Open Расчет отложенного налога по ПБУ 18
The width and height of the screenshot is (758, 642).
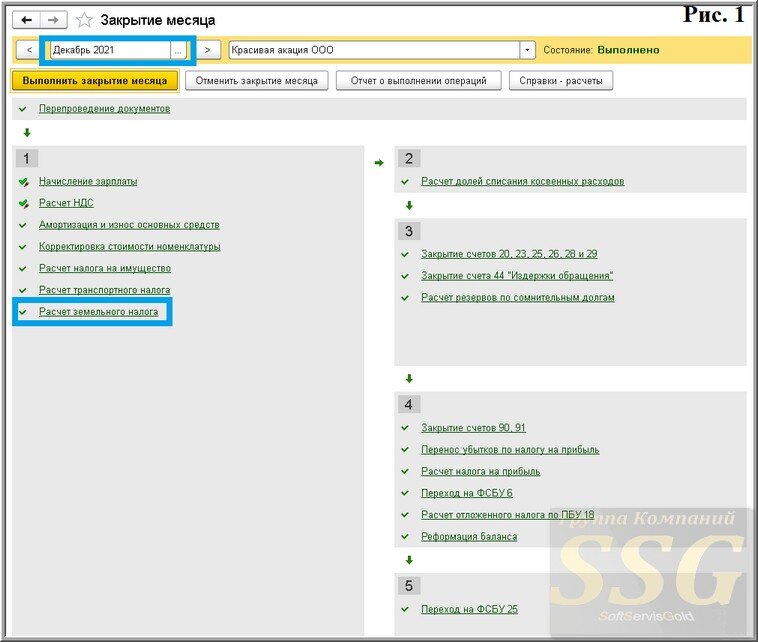508,515
